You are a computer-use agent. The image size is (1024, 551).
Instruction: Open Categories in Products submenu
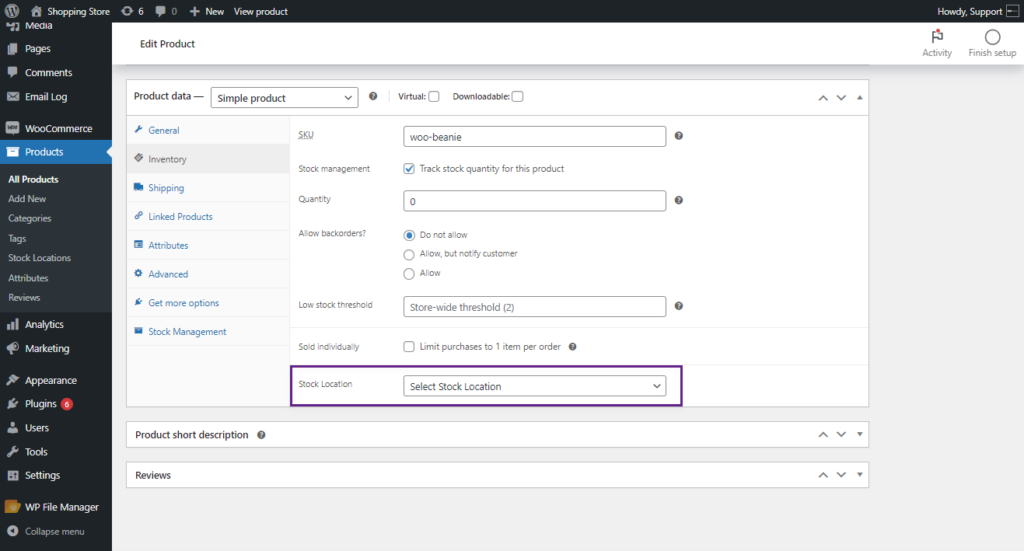tap(29, 218)
